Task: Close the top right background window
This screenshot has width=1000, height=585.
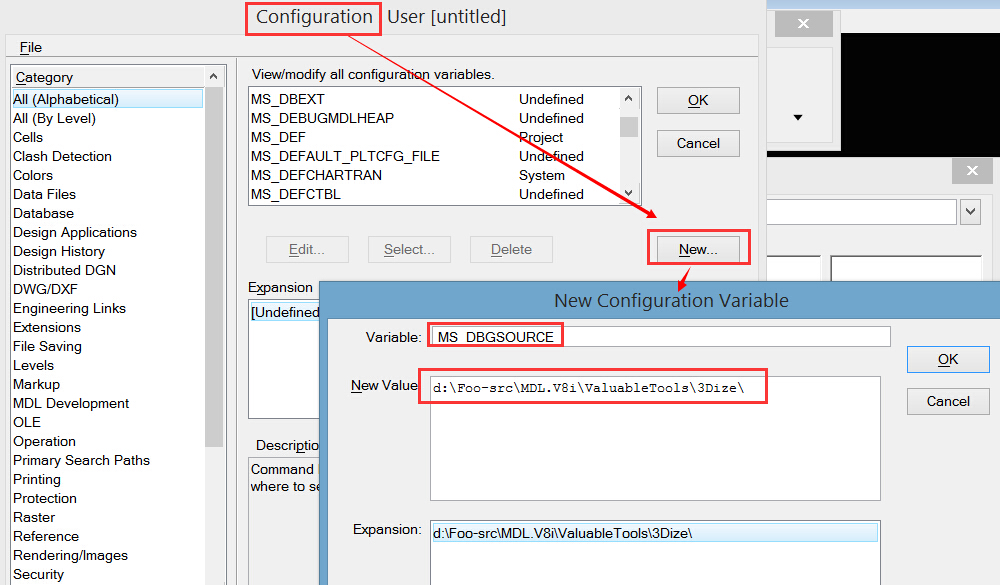Action: [805, 24]
